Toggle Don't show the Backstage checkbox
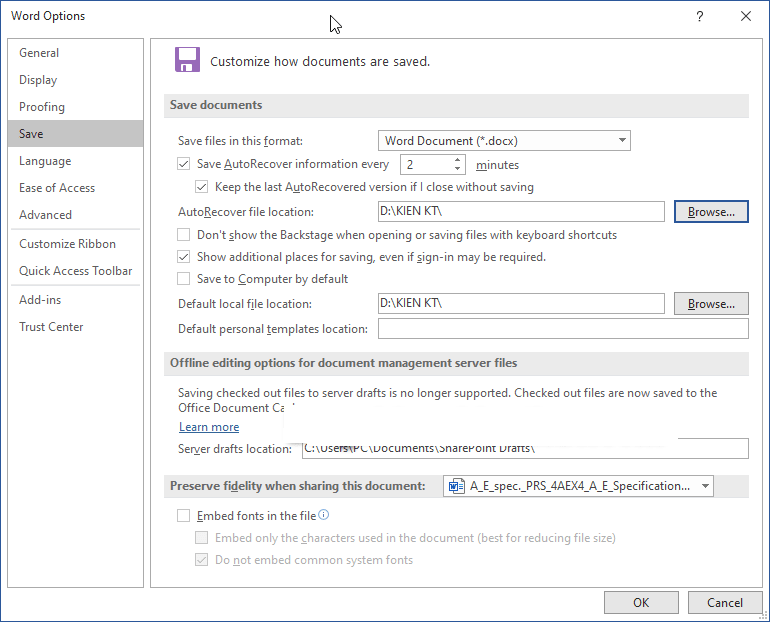 184,235
